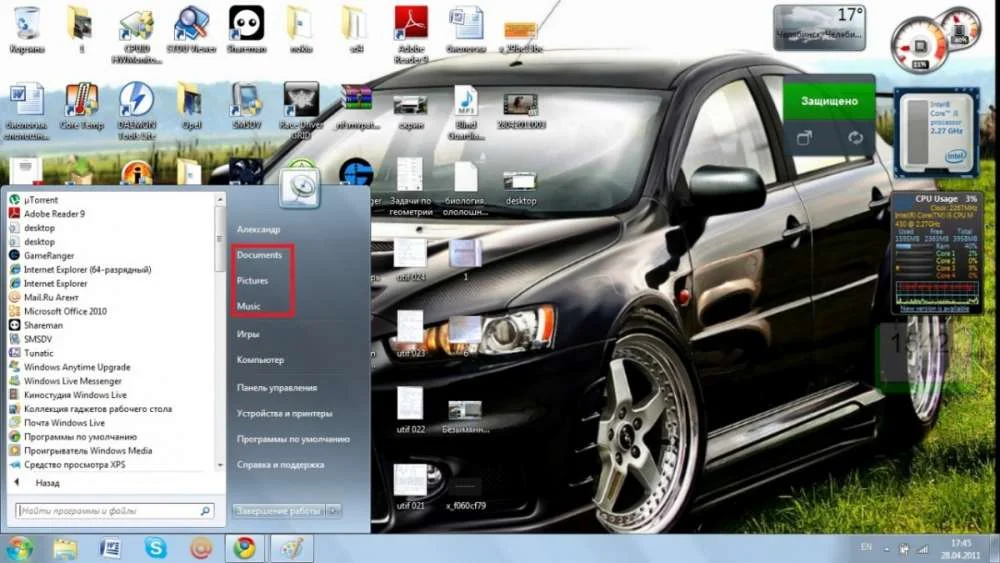
Task: Click New version is available link in gadget
Action: click(934, 309)
